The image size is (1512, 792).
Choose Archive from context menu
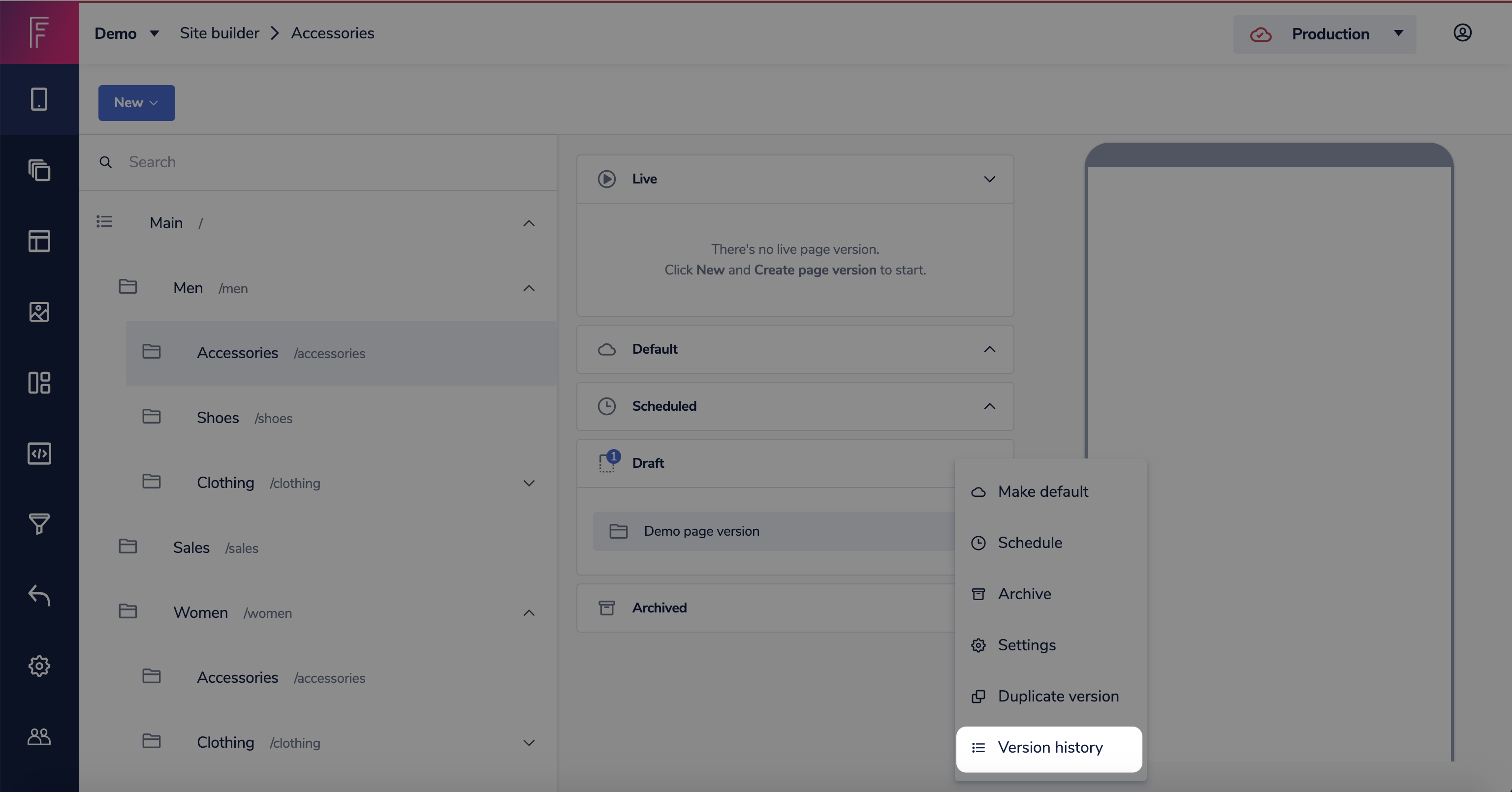pyautogui.click(x=1049, y=594)
